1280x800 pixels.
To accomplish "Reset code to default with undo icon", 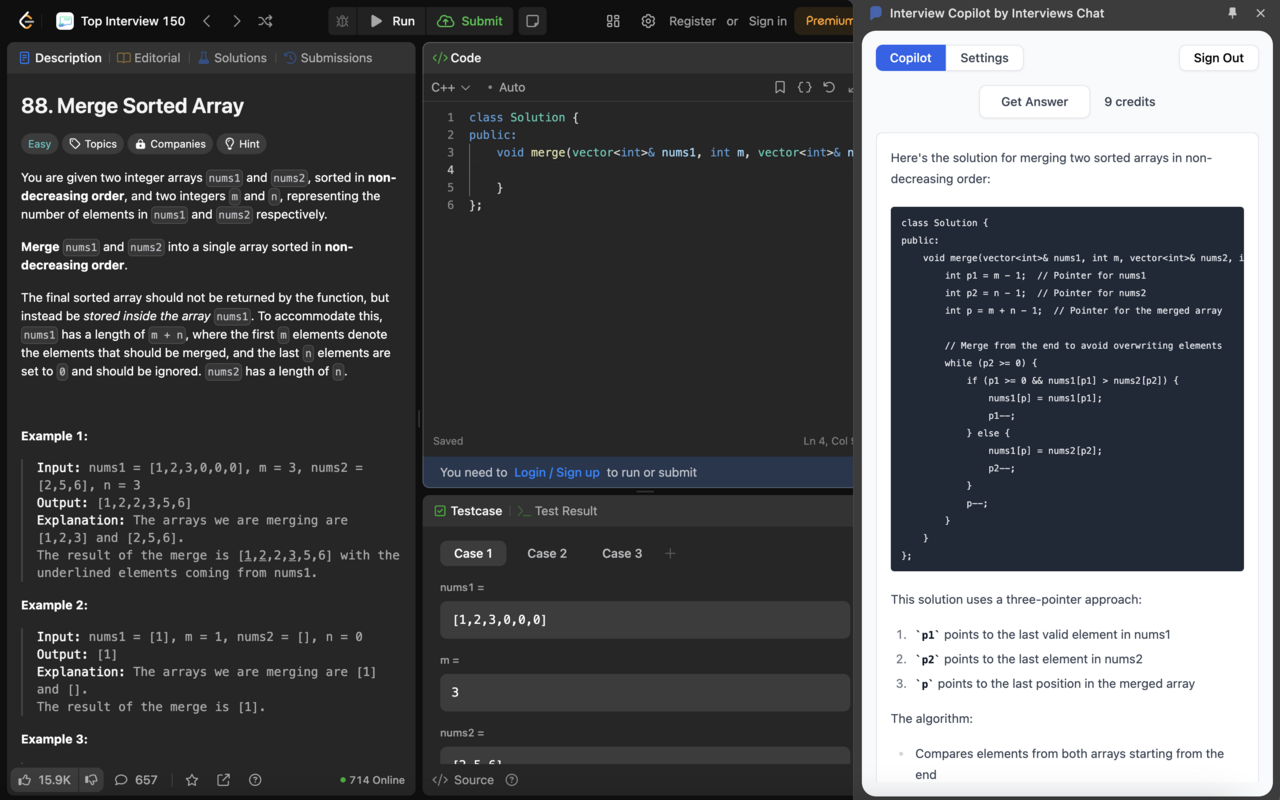I will [829, 87].
